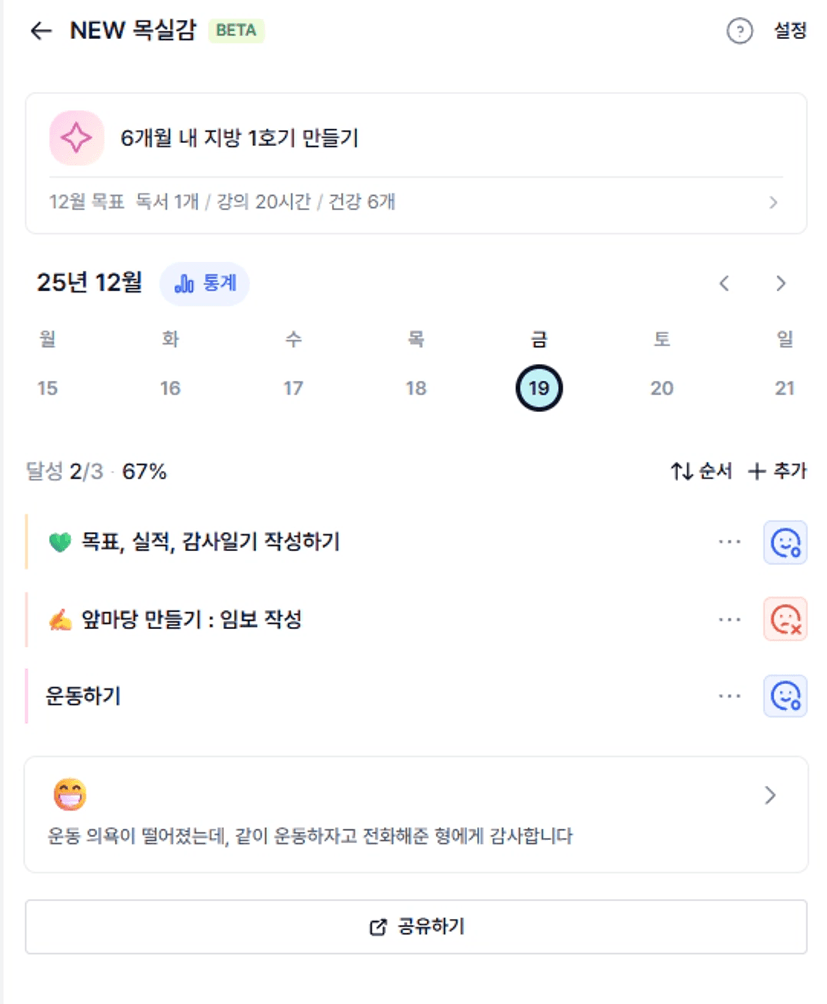The width and height of the screenshot is (827, 1004).
Task: Open options for 운동하기 task
Action: [x=730, y=696]
